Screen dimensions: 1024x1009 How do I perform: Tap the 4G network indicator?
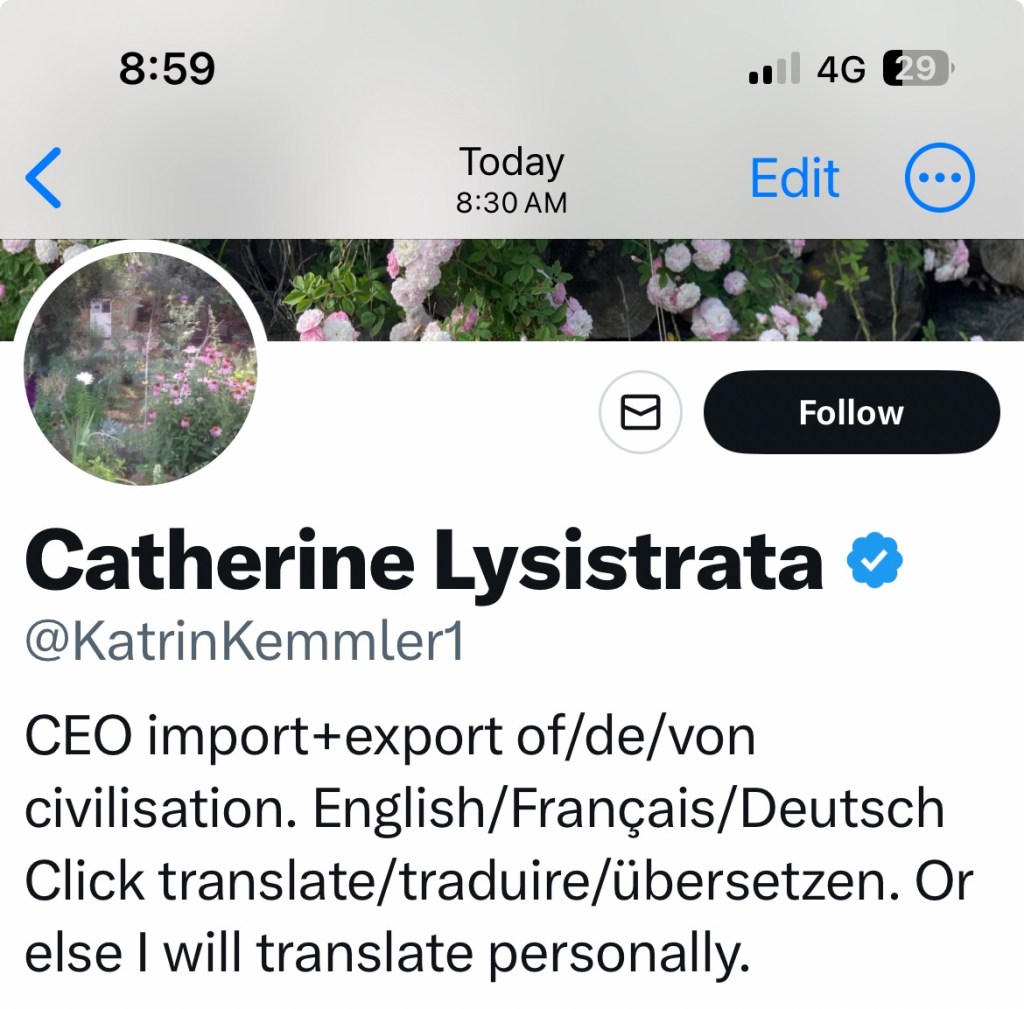(840, 70)
